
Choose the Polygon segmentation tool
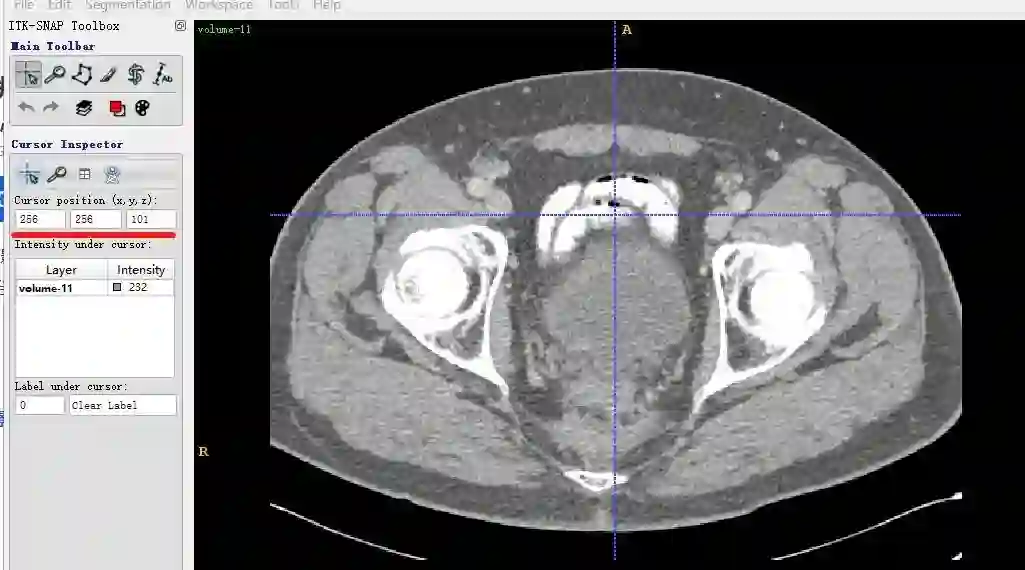point(82,75)
